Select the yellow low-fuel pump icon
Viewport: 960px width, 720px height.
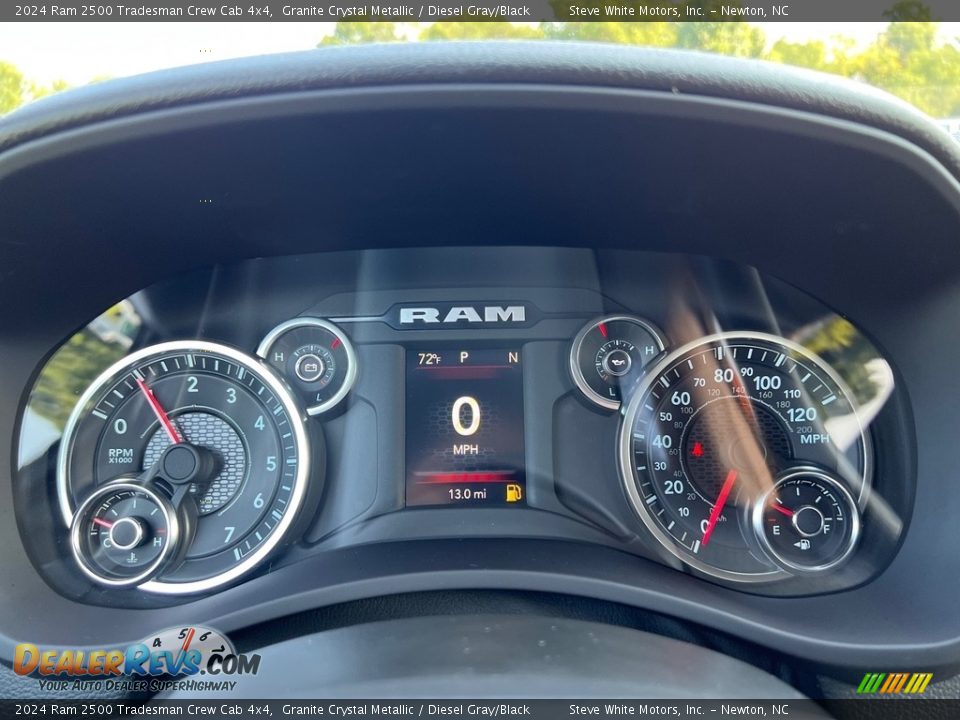(514, 493)
